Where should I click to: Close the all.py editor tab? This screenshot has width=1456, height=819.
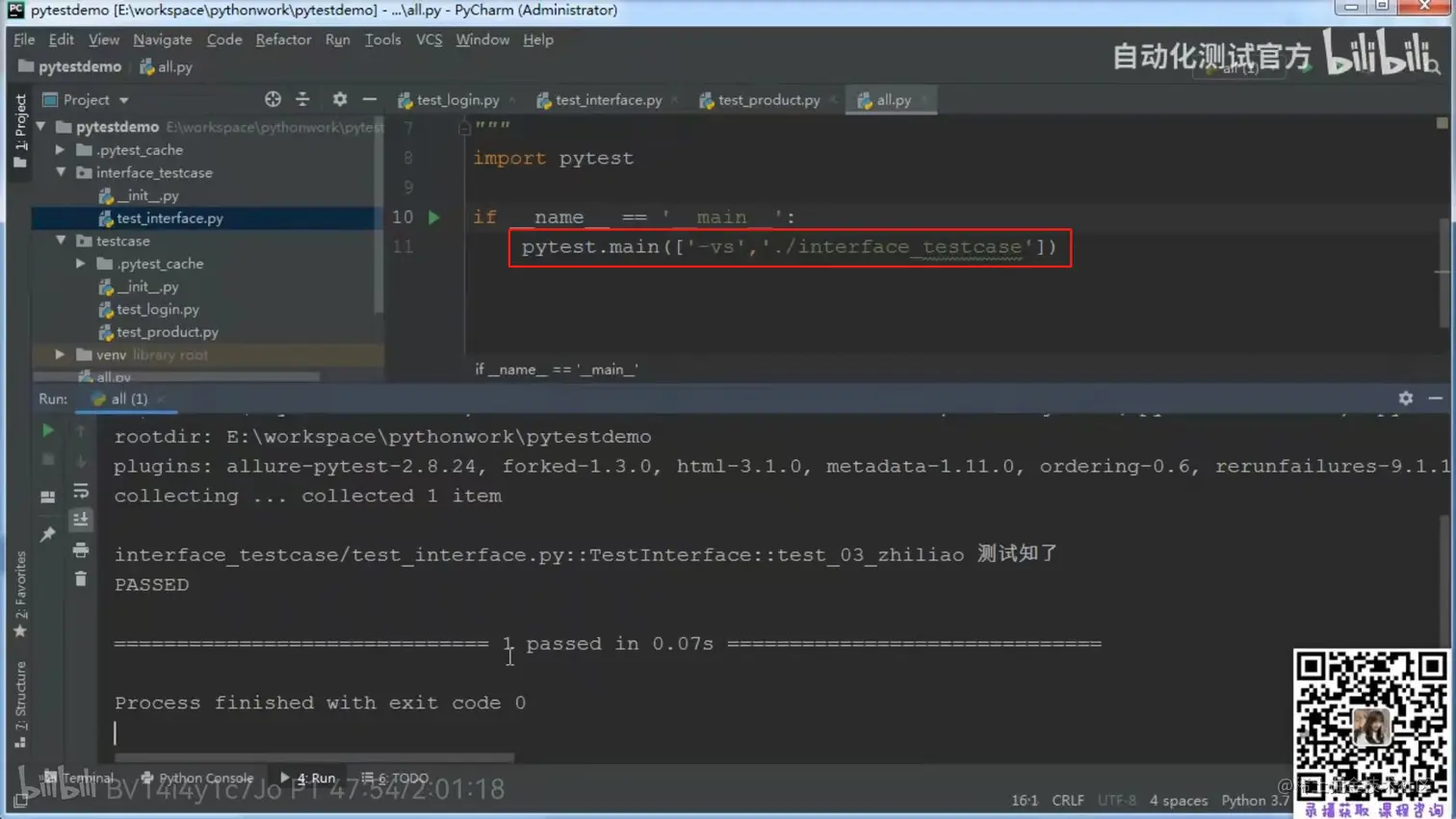924,100
